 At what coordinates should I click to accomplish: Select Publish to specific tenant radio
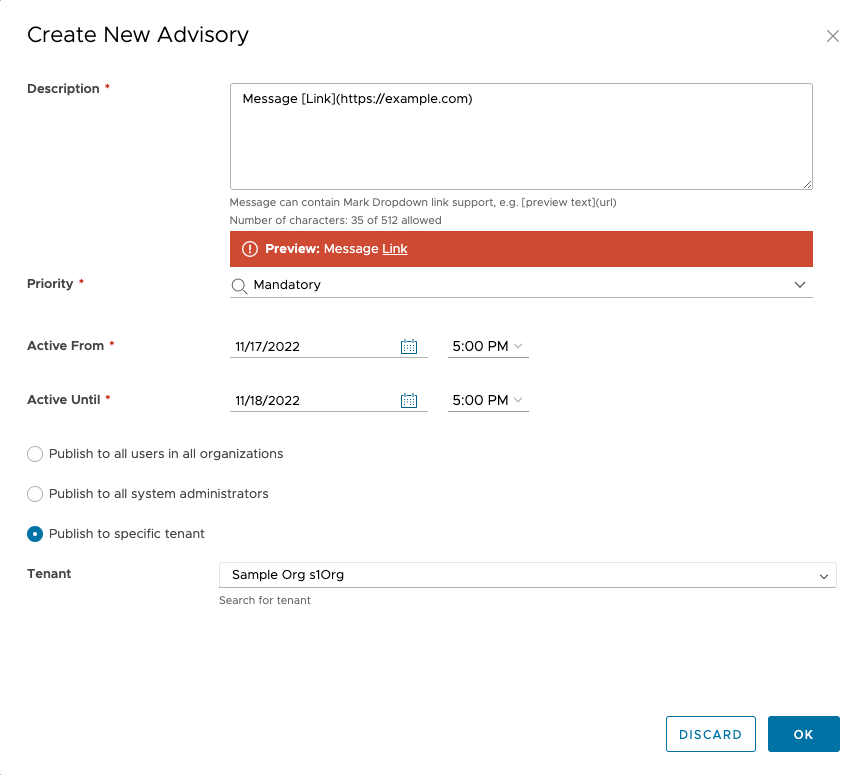click(35, 534)
